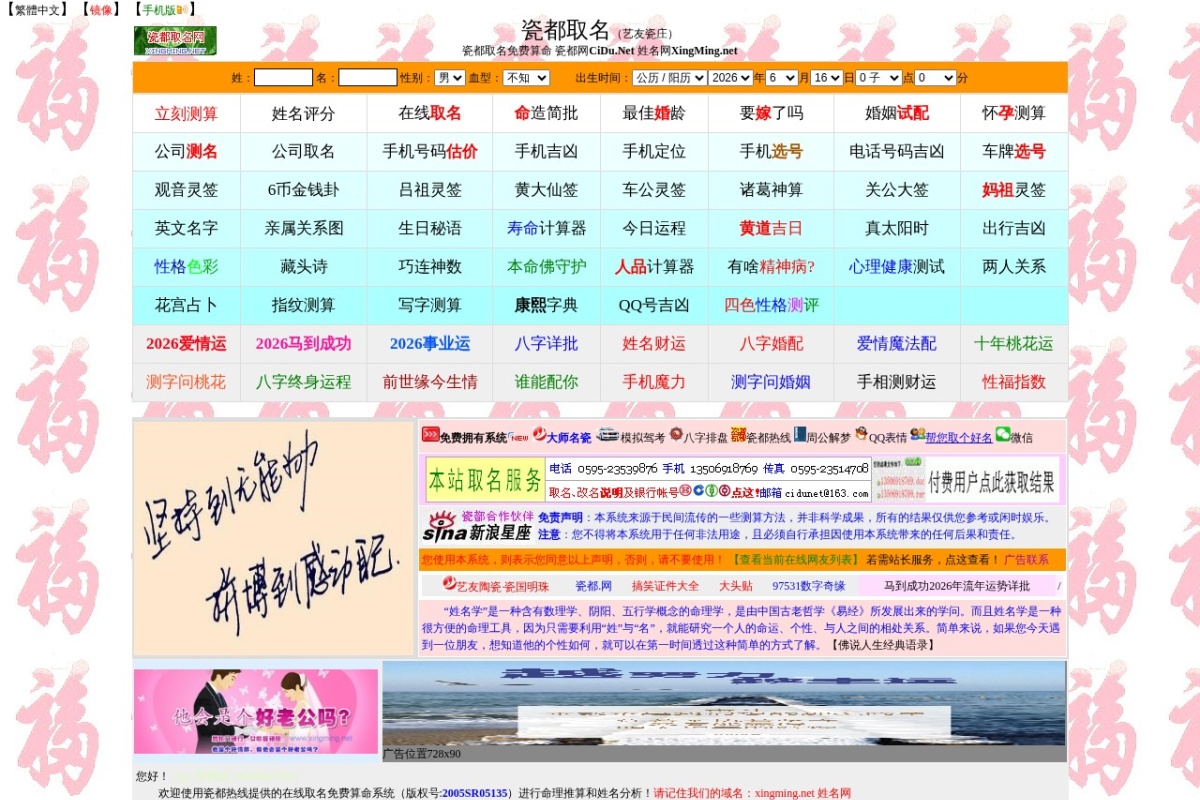
Task: Open the green 微信 WeChat icon
Action: click(x=1003, y=435)
